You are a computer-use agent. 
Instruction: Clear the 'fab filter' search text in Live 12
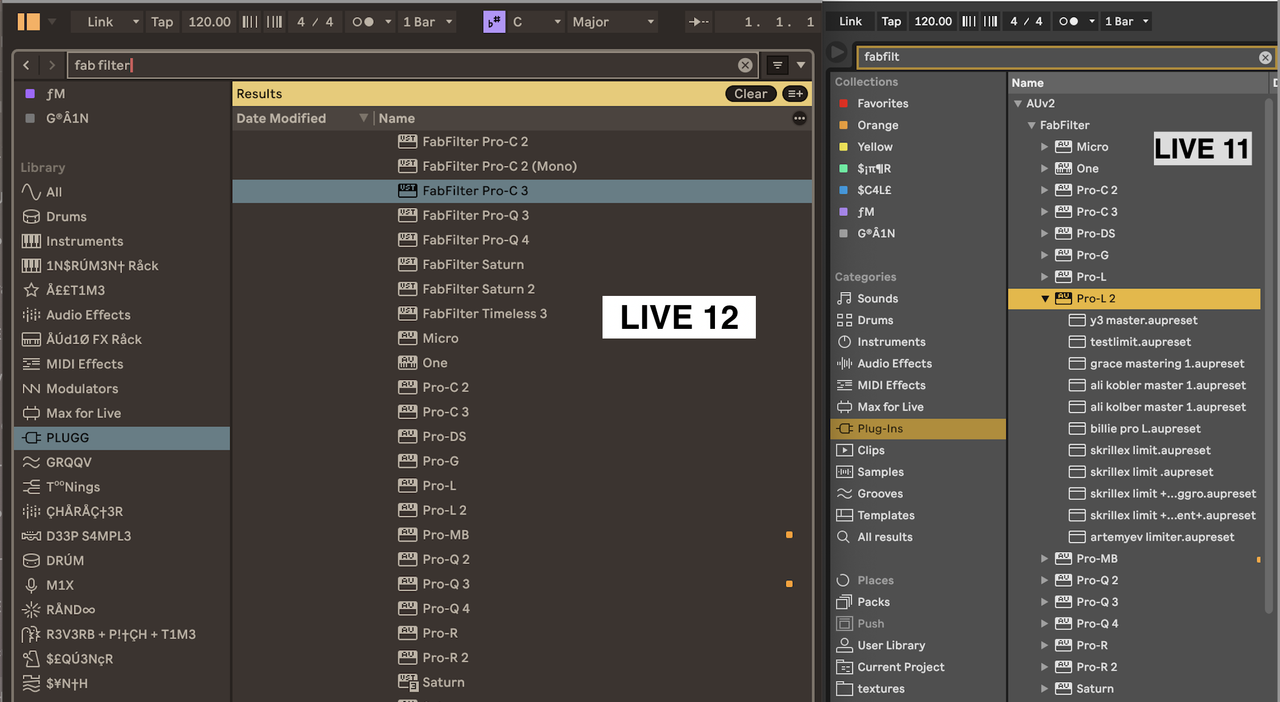745,65
